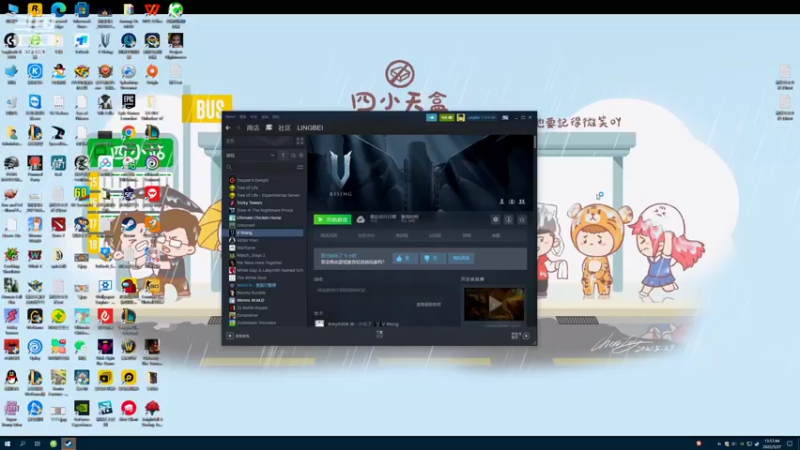The width and height of the screenshot is (800, 450).
Task: Open the Steam desktop shortcut icon
Action: pos(129,224)
